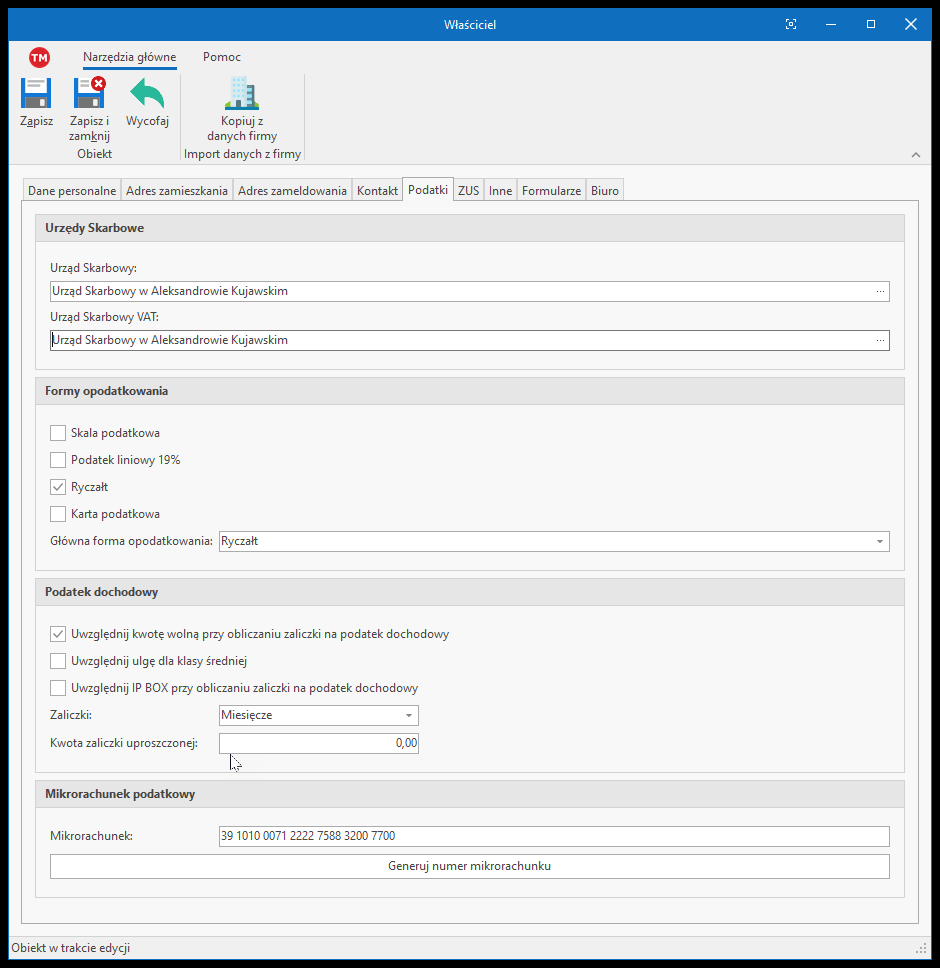Collapse the ribbon with the chevron
This screenshot has height=968, width=940.
[916, 155]
